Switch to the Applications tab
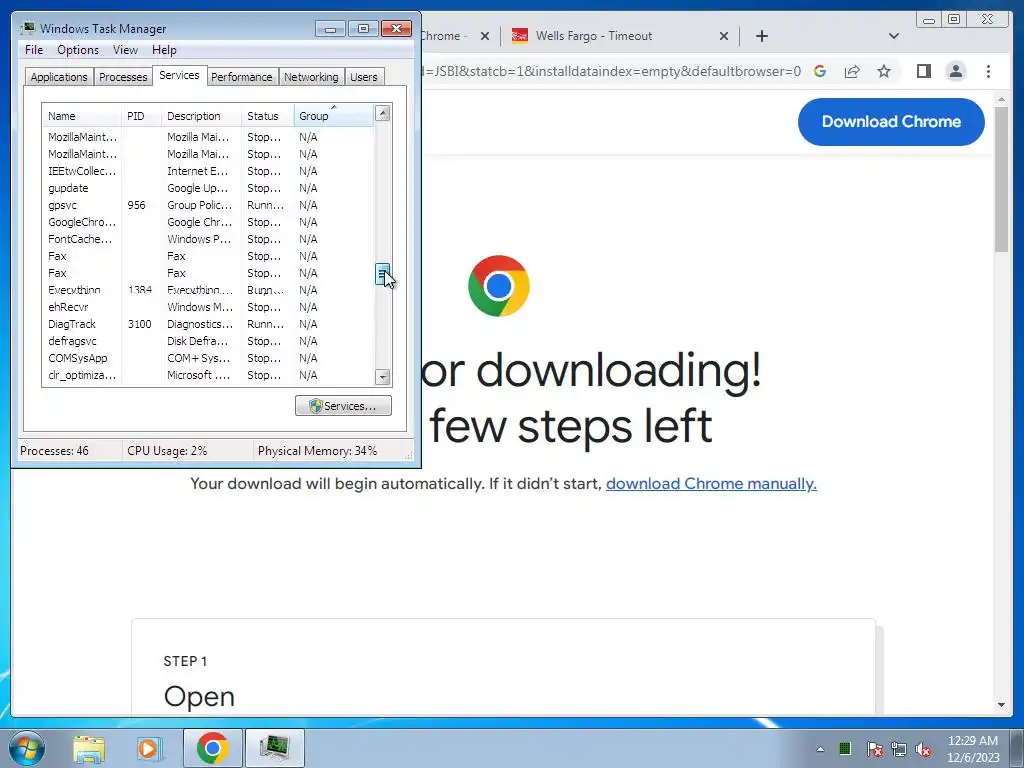This screenshot has height=768, width=1024. click(59, 77)
